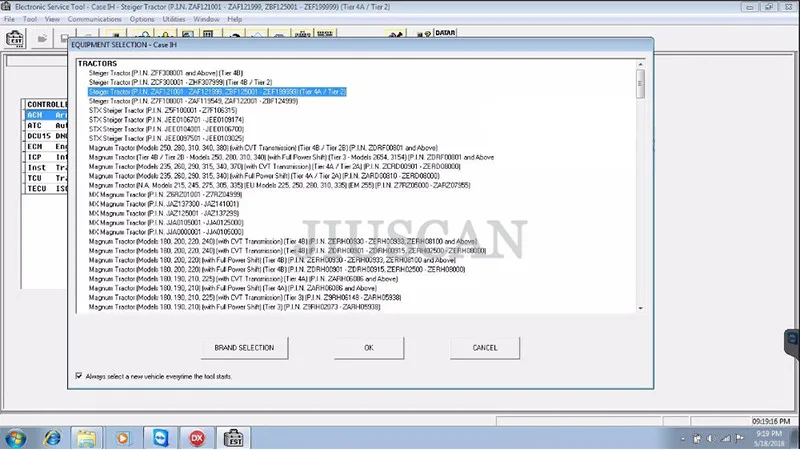Select MX Magnum Tractor Z6RZ01001 - Z7RZ04999
The width and height of the screenshot is (800, 450).
[x=165, y=194]
